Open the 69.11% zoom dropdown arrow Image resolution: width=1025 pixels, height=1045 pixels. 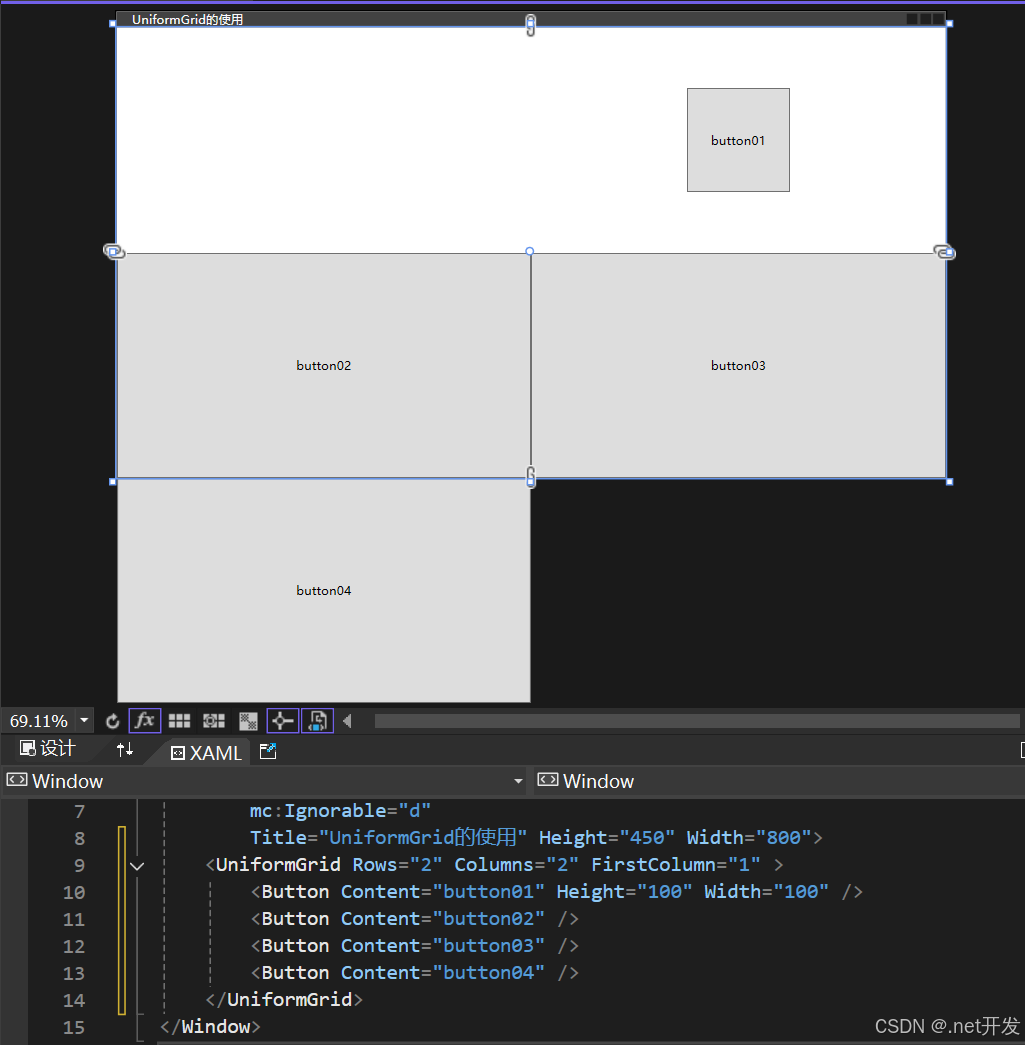pos(84,720)
